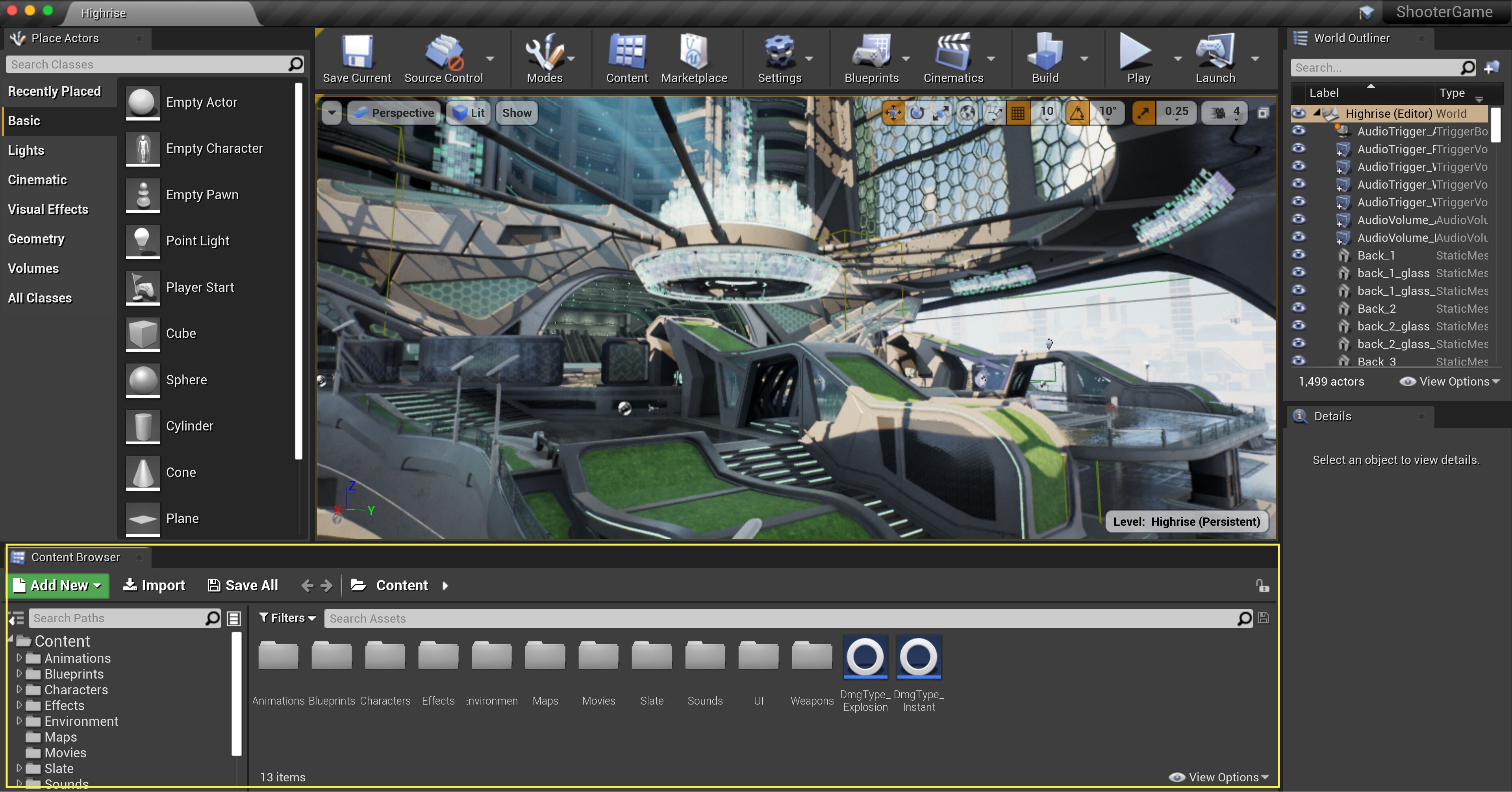Select the translate (move) gizmo tool

[x=893, y=113]
